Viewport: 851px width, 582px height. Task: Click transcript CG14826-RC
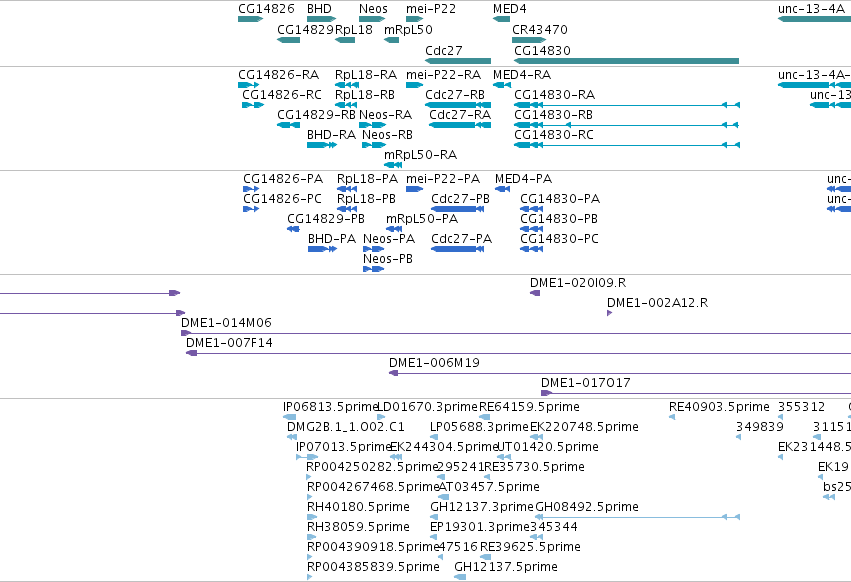253,105
